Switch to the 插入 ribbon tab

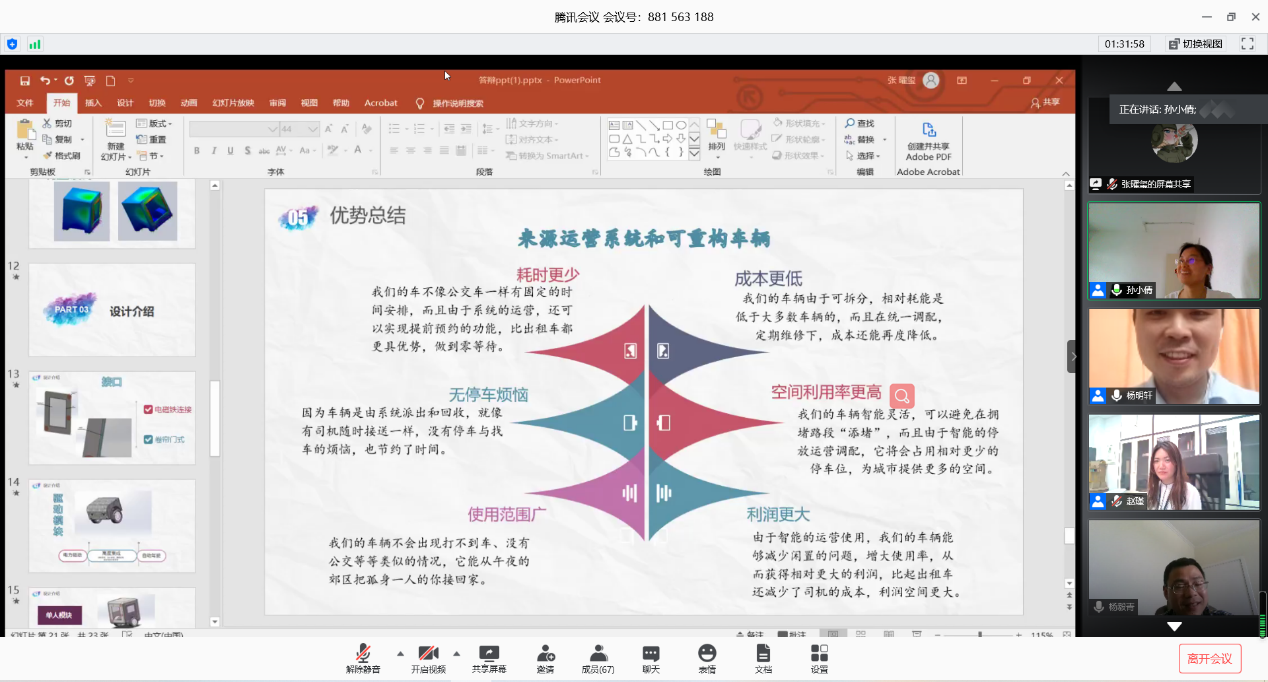[x=93, y=103]
